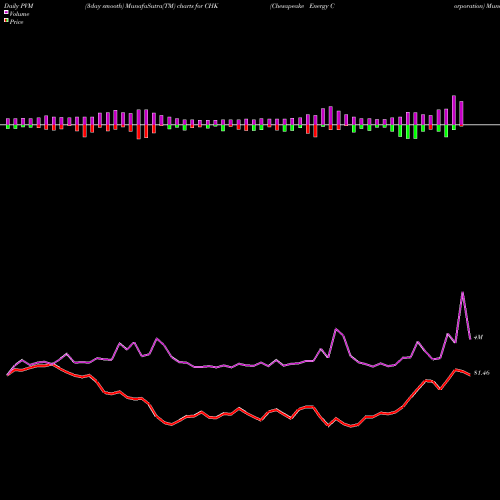Select the Price legend label
Image resolution: width=500 pixels, height=500 pixels.
(x=16, y=22)
